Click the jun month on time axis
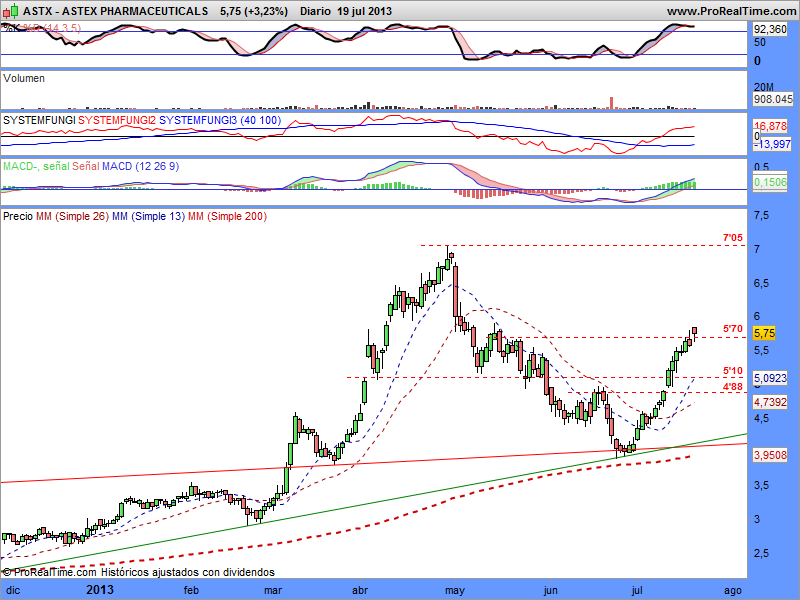This screenshot has width=800, height=600. [551, 590]
